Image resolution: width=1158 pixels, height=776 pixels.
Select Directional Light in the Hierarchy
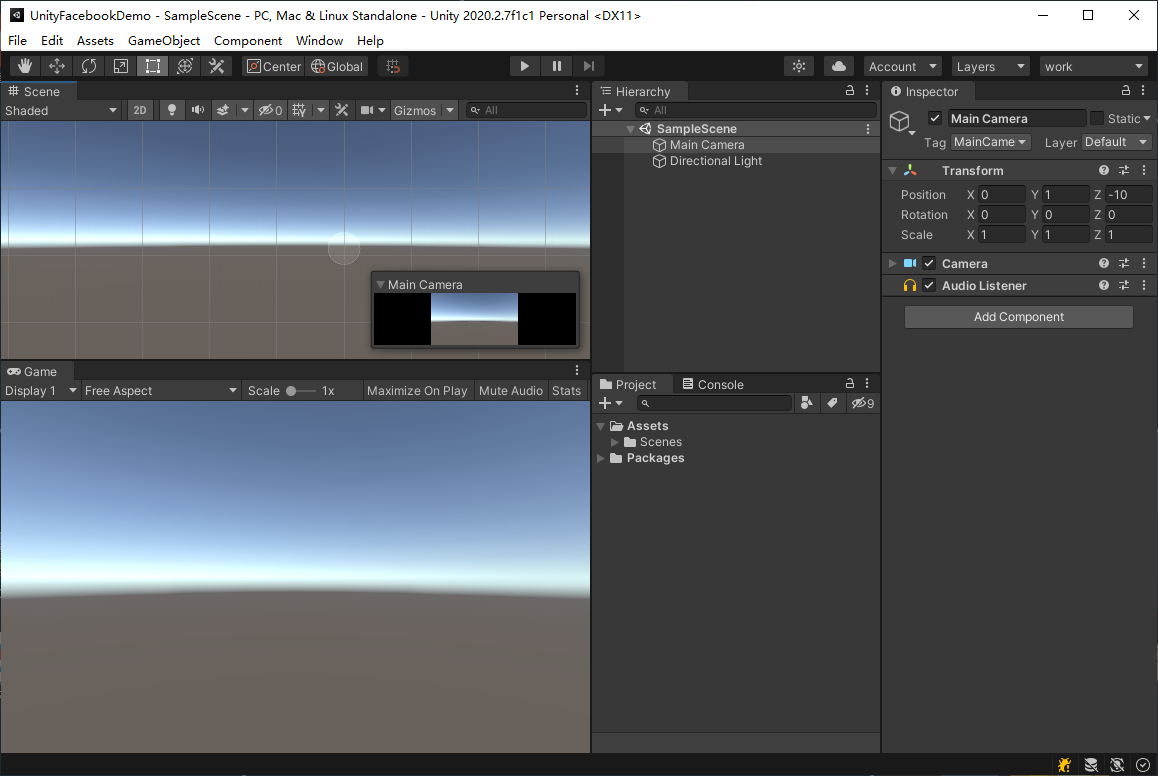tap(714, 161)
